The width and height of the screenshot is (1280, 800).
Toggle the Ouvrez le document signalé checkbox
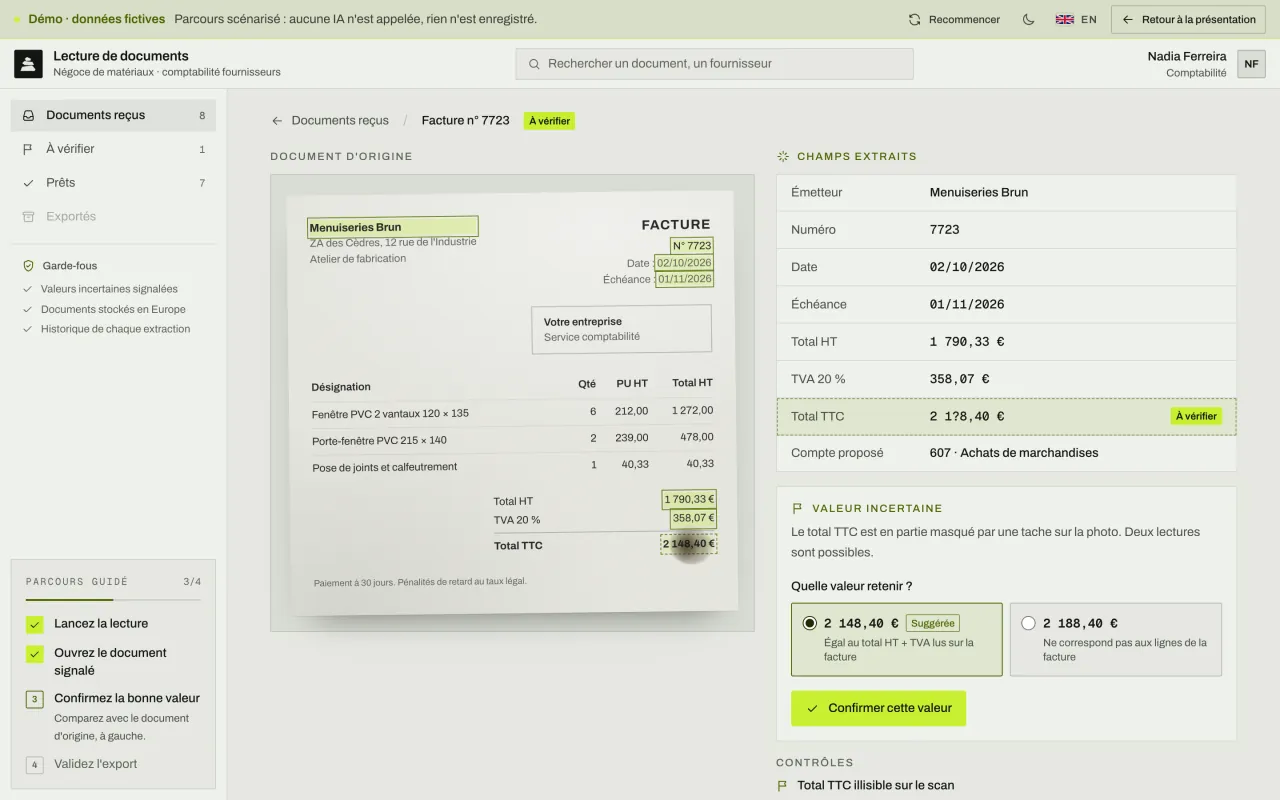pos(35,654)
